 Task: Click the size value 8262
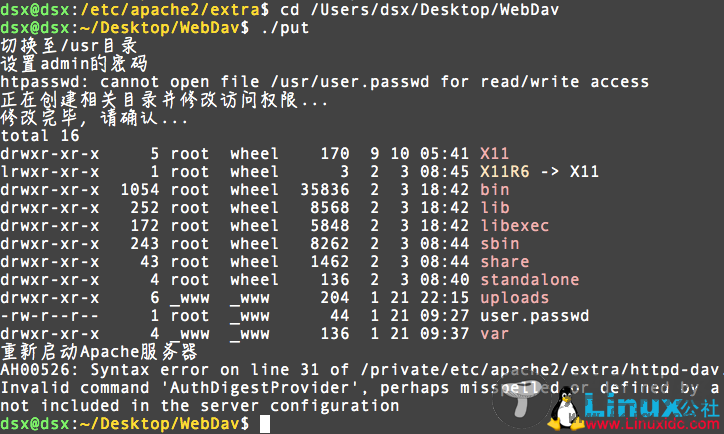point(329,243)
